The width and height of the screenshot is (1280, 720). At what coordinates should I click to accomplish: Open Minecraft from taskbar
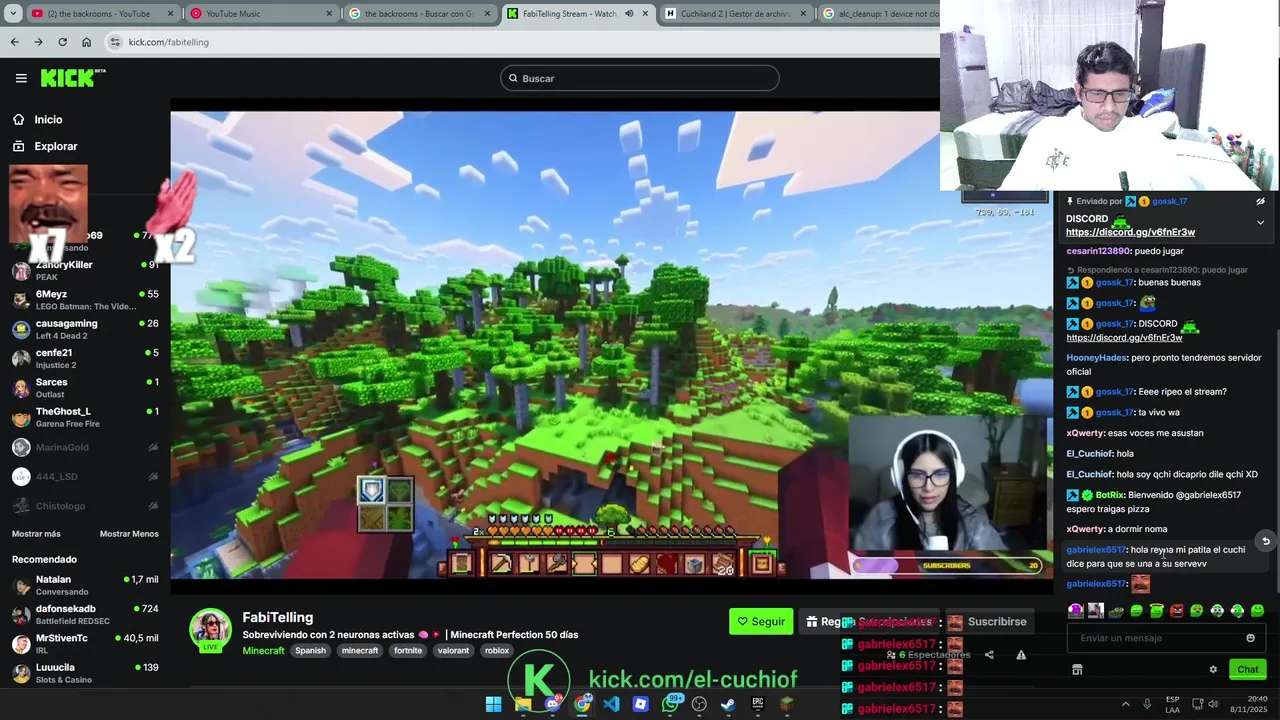(787, 704)
